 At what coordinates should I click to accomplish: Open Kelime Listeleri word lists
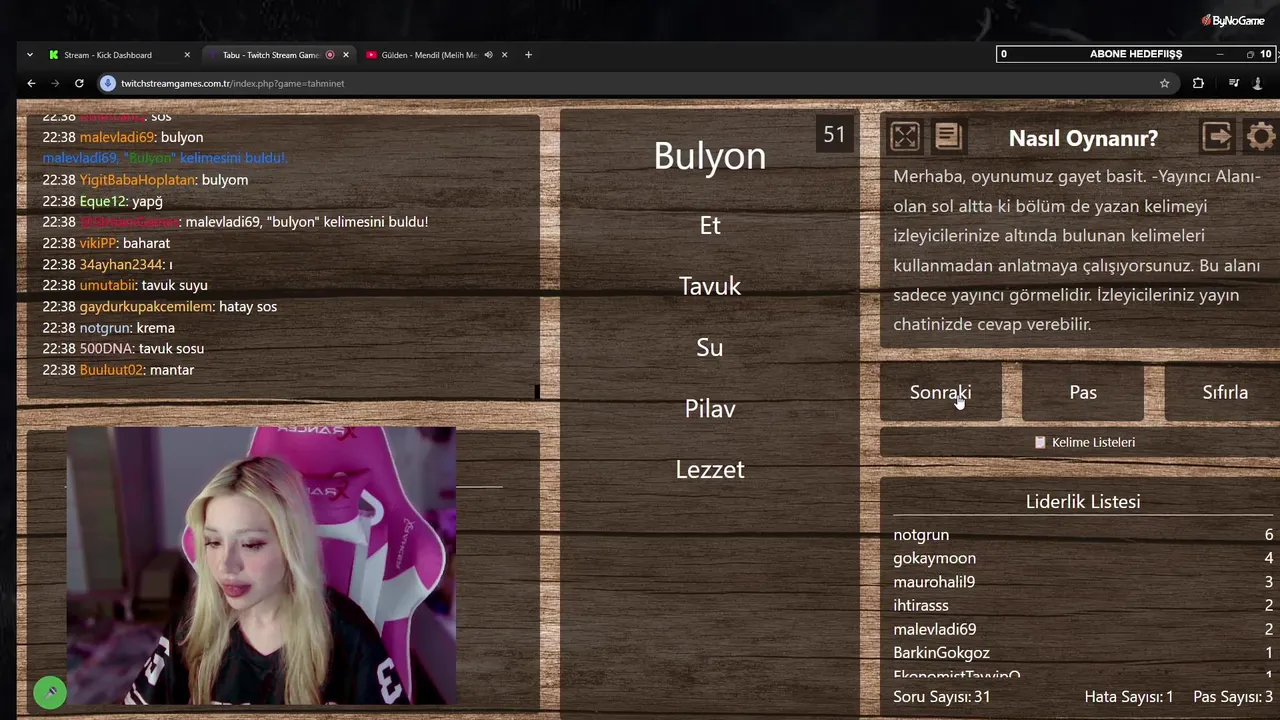coord(1083,442)
